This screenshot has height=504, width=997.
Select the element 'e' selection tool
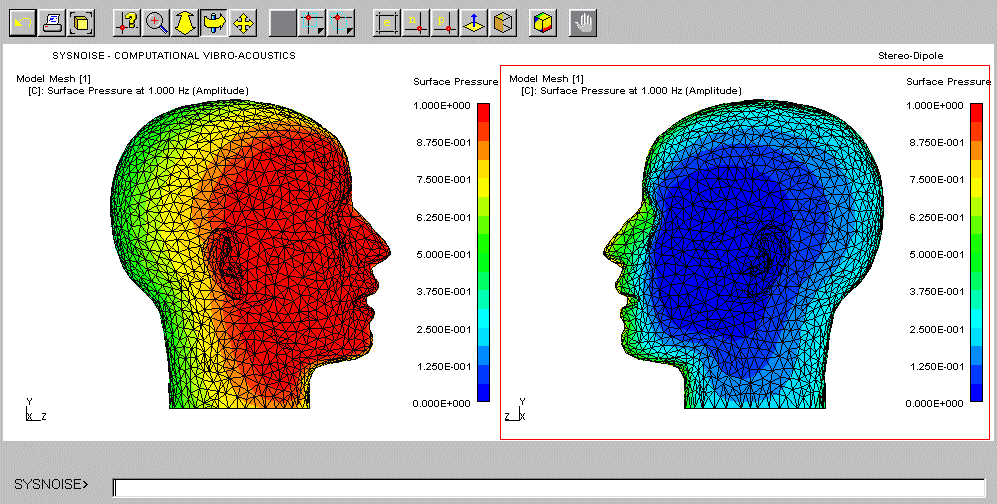pyautogui.click(x=387, y=21)
